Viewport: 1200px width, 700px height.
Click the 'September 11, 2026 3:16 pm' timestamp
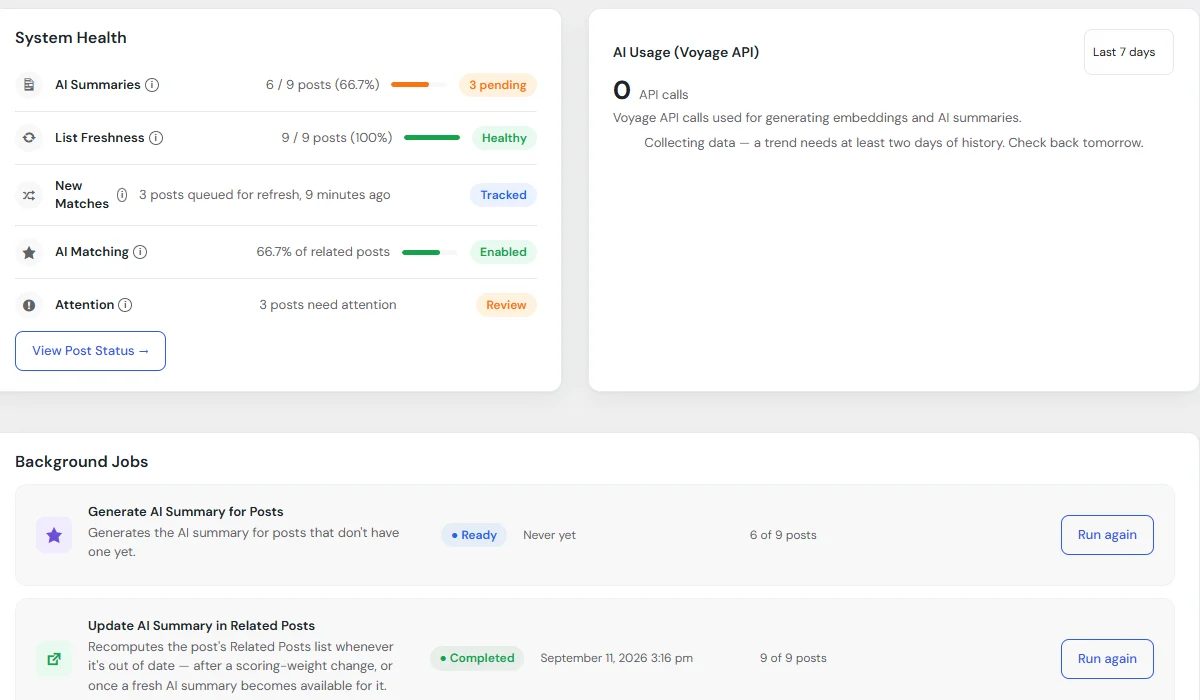click(616, 658)
